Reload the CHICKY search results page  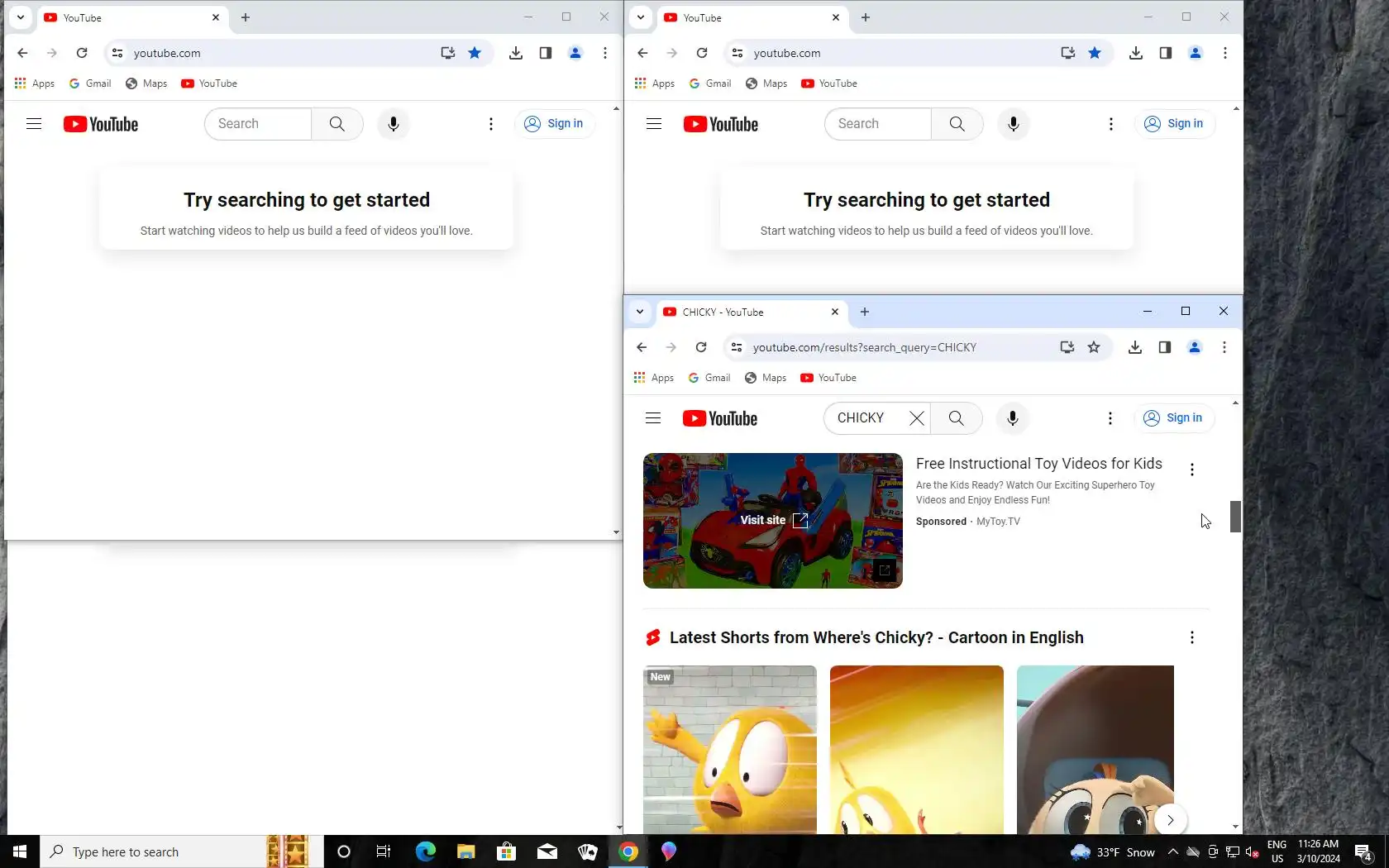pyautogui.click(x=701, y=347)
